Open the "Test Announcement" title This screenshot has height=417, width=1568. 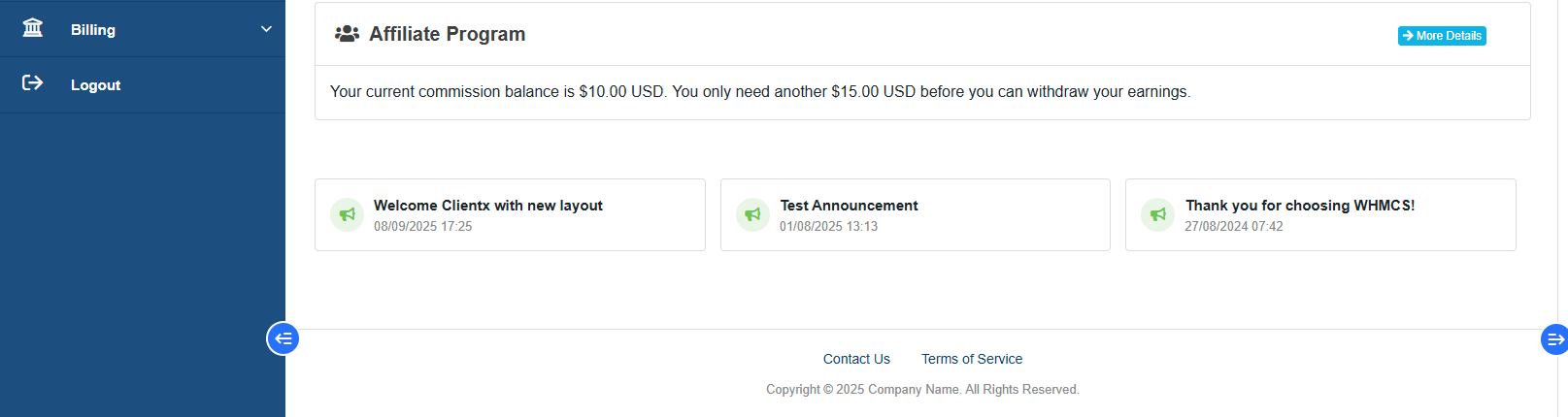849,206
